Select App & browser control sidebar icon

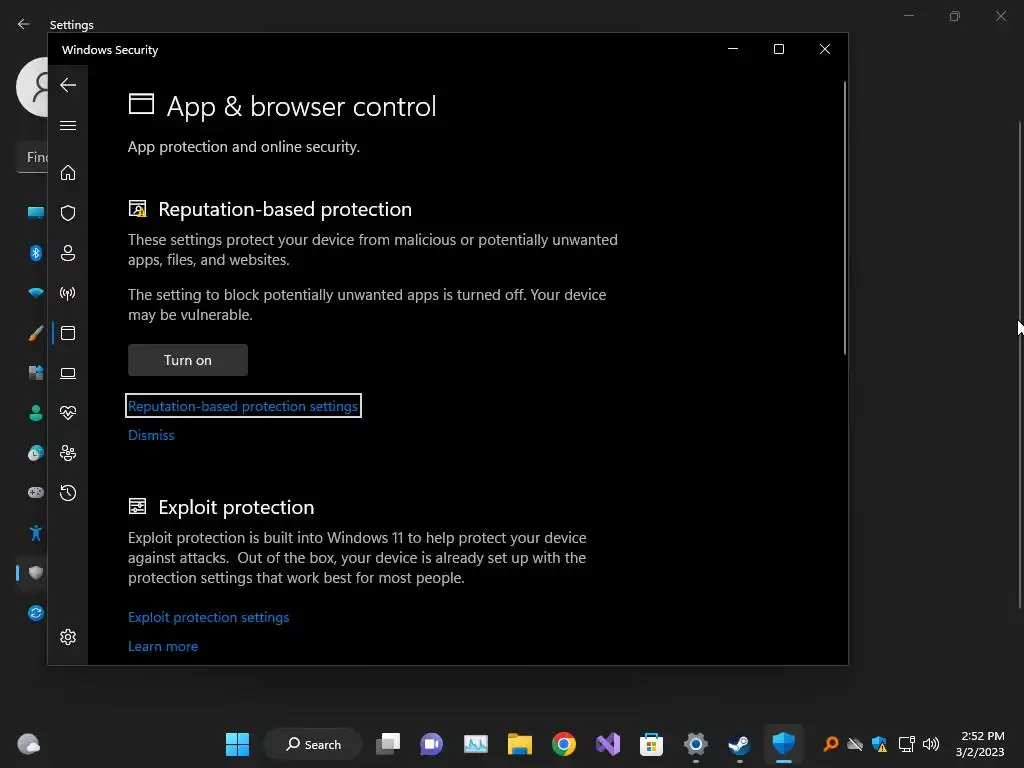[x=68, y=333]
